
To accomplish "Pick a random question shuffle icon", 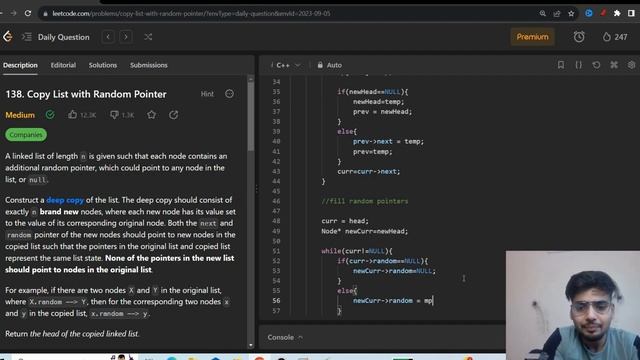I will coord(148,37).
